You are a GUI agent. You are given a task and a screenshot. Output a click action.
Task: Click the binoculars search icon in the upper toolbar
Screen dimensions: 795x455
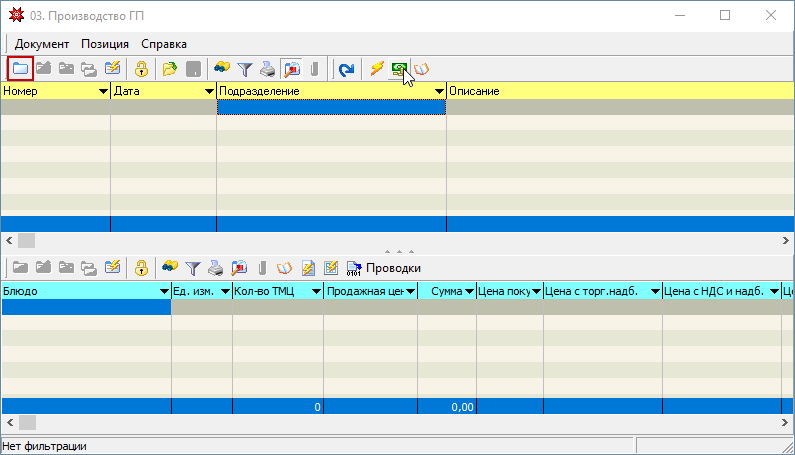pos(222,69)
